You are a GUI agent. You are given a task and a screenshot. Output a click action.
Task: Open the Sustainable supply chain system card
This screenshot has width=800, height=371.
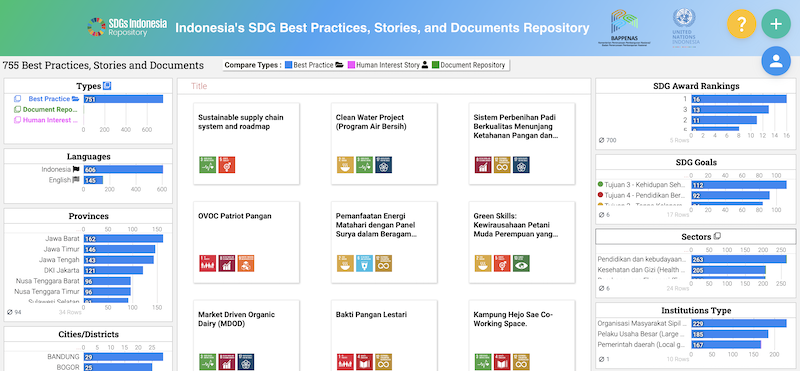coord(246,143)
